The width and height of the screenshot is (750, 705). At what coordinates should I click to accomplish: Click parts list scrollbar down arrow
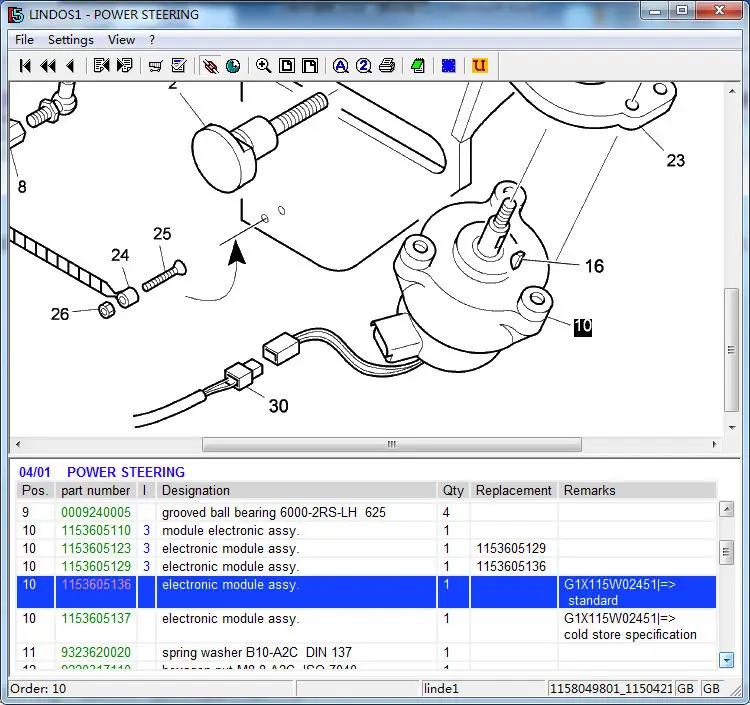pos(726,660)
